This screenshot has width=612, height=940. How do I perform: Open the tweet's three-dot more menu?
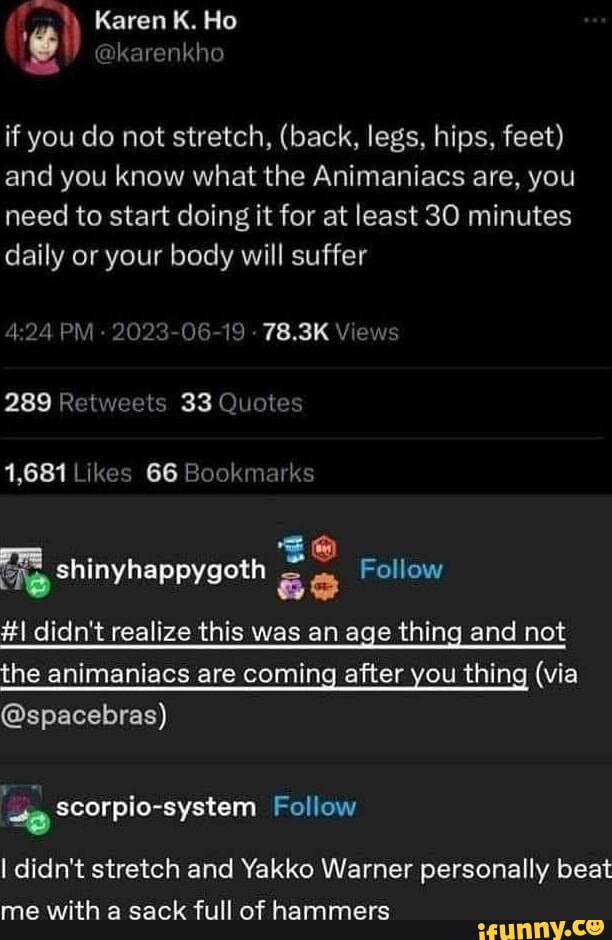pos(595,21)
